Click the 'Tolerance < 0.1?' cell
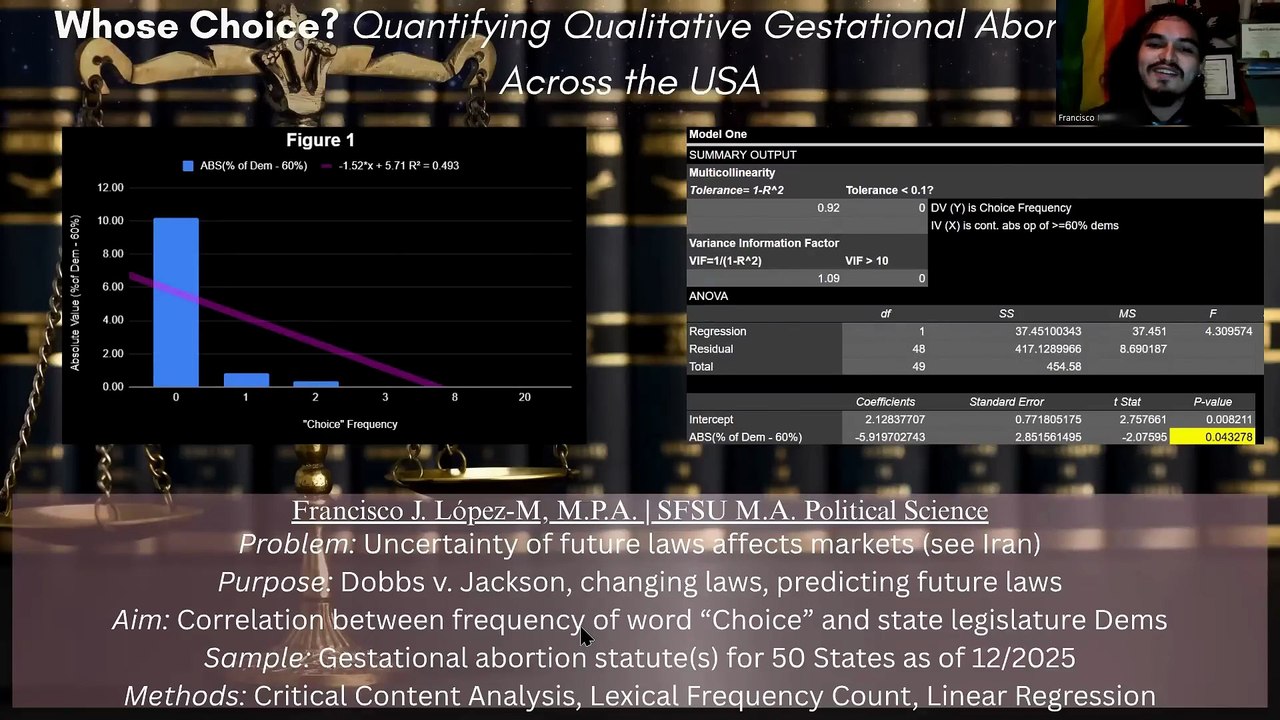Screen dimensions: 1280x720 (889, 190)
